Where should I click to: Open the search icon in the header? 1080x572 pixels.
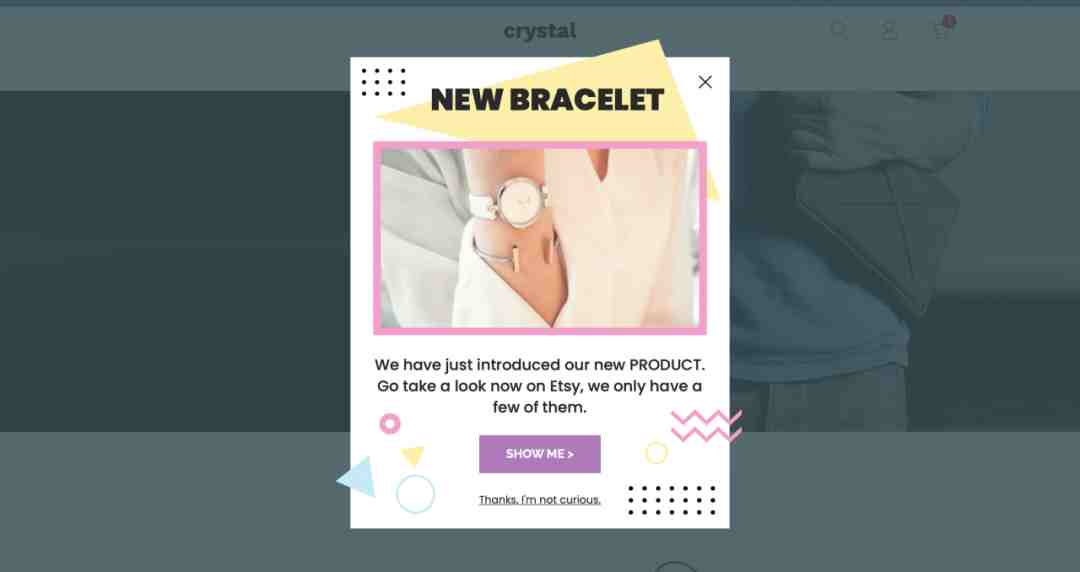(838, 30)
